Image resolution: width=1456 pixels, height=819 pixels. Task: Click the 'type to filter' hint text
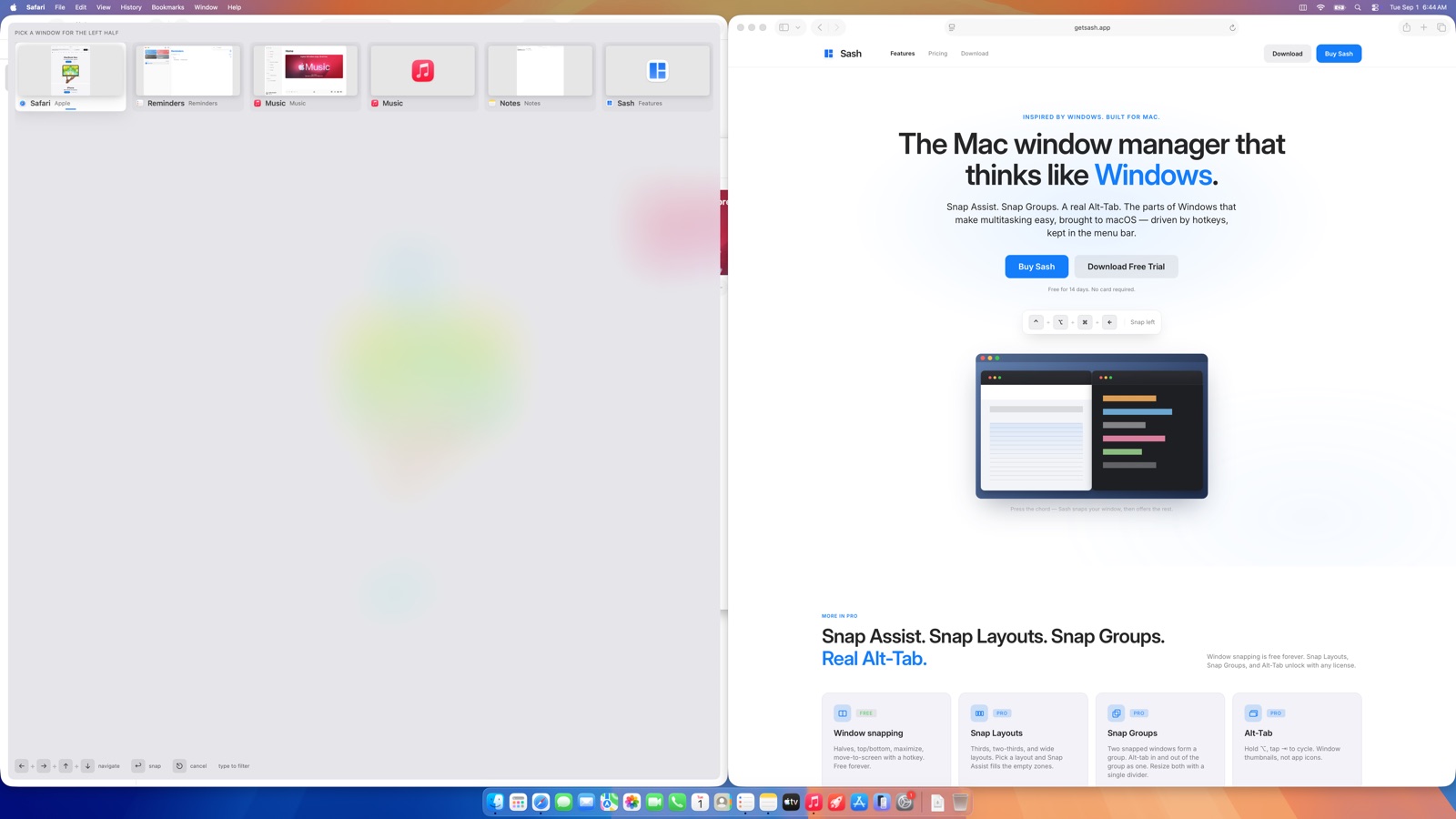pos(234,766)
